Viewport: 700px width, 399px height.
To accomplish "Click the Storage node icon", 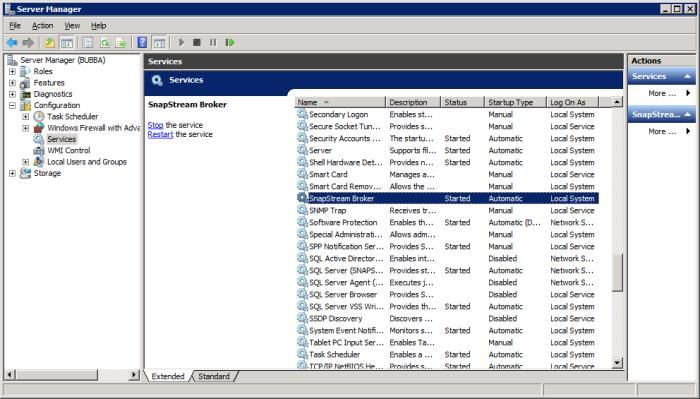I will 25,173.
